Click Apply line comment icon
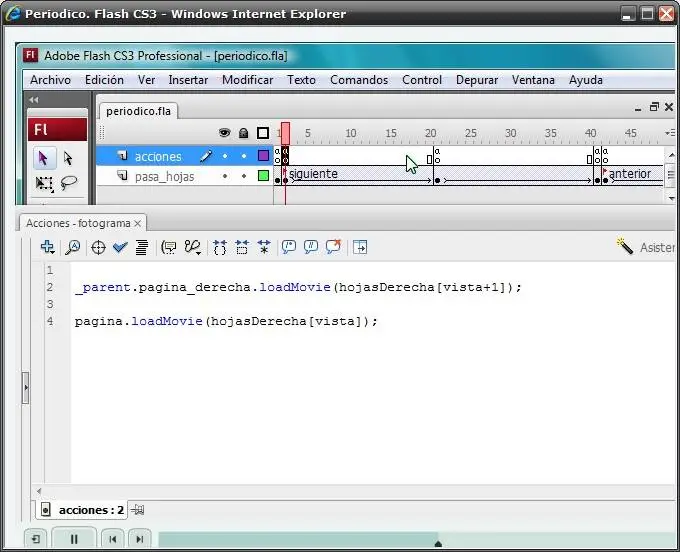The height and width of the screenshot is (552, 680). [311, 247]
